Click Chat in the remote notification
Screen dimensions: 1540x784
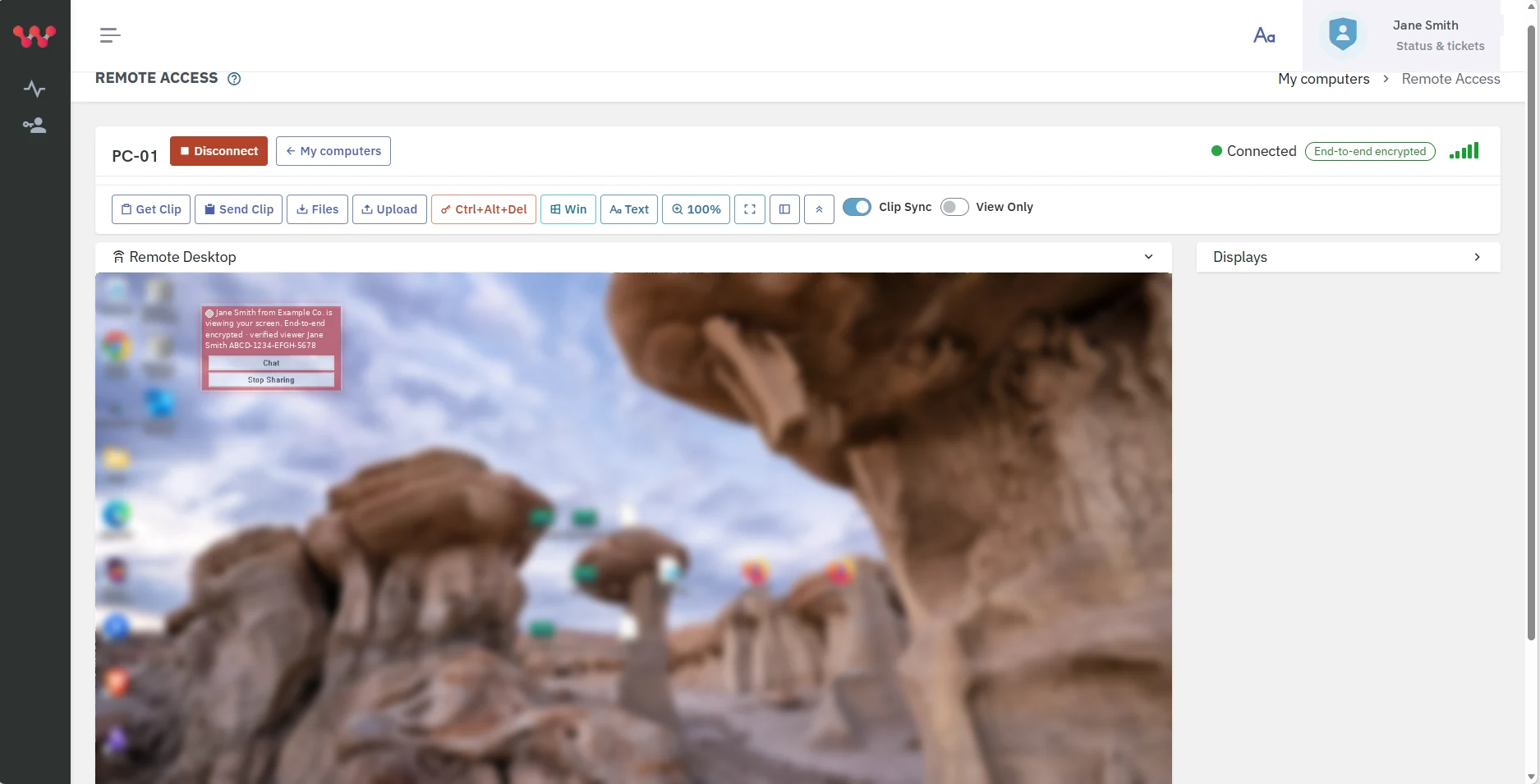point(271,363)
